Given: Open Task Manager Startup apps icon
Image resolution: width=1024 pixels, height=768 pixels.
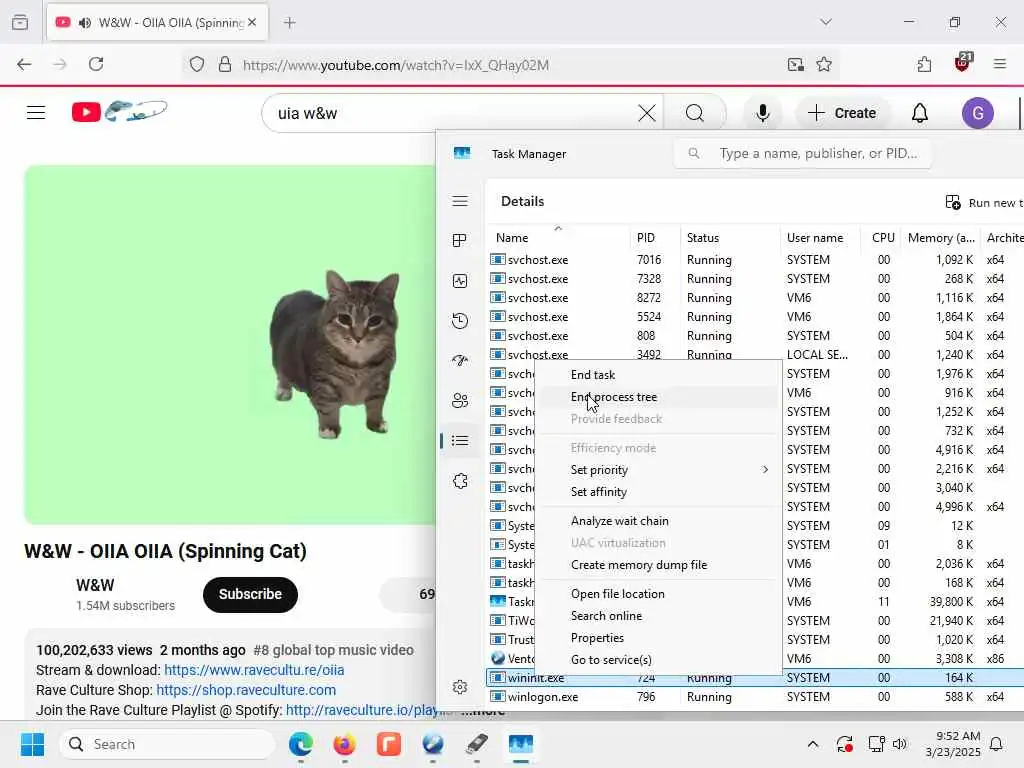Looking at the screenshot, I should pos(460,360).
